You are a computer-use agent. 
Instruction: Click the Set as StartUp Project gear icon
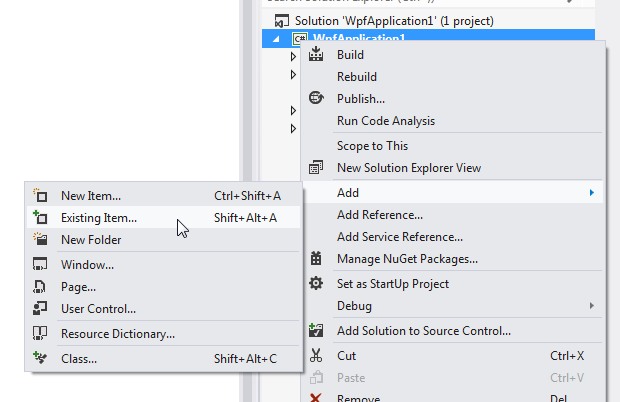click(x=317, y=283)
